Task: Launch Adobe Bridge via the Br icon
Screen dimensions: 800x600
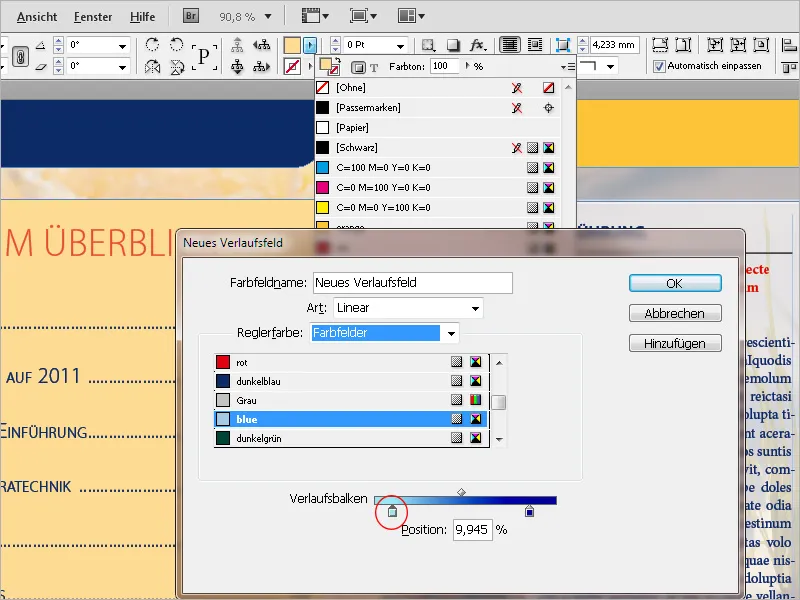Action: (191, 16)
